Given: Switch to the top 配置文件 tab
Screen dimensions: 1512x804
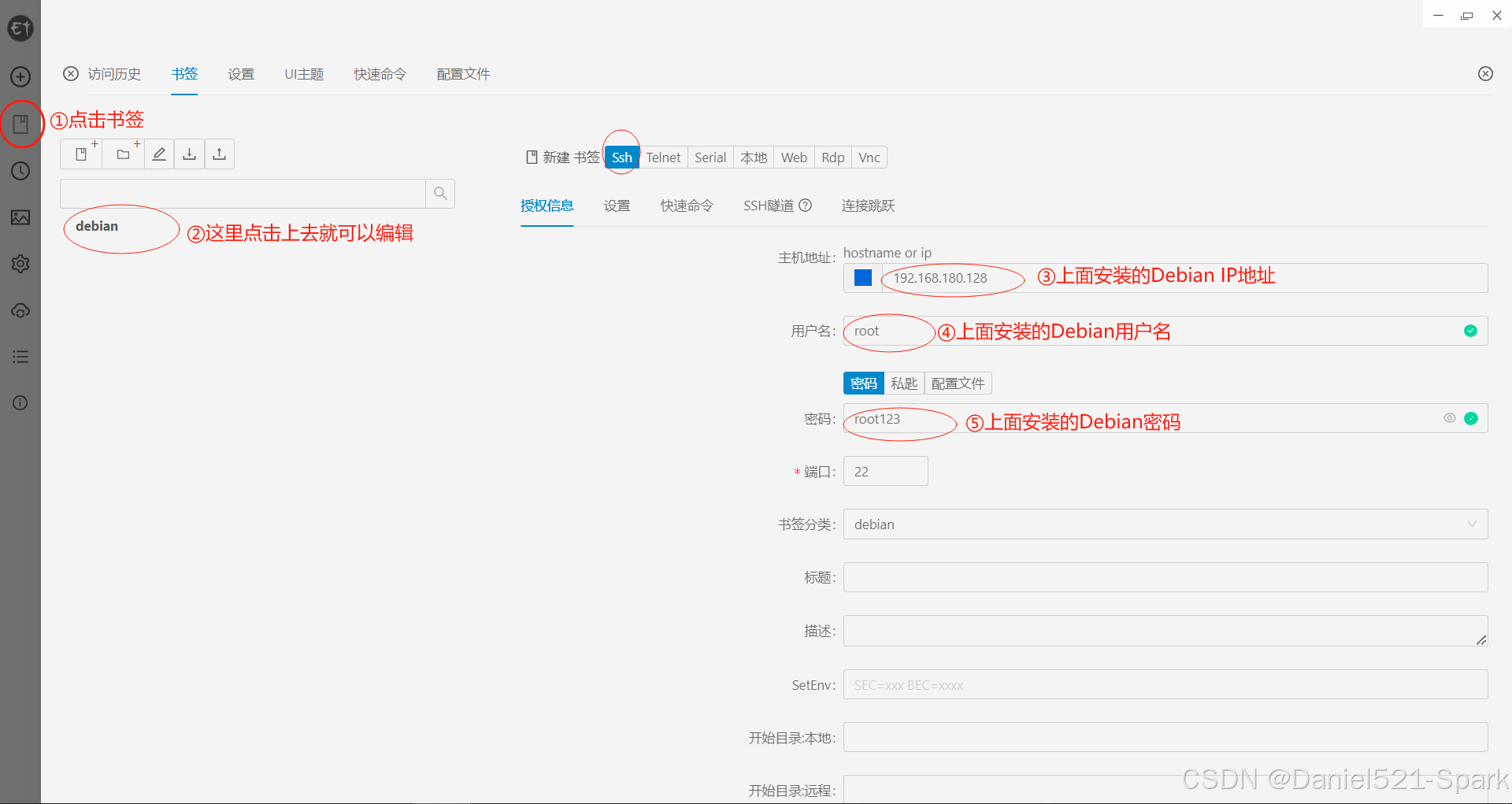Looking at the screenshot, I should 463,74.
